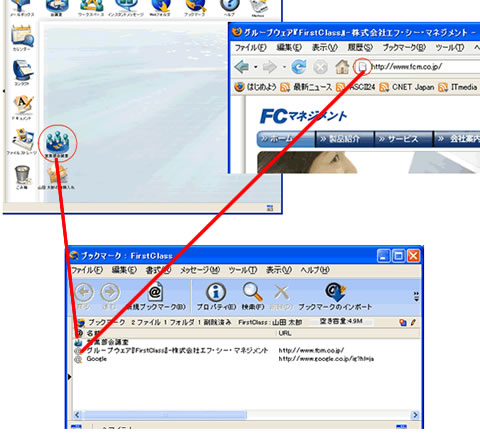Open ツール(T) menu in Firefox window
Viewport: 480px width, 436px height.
click(450, 48)
